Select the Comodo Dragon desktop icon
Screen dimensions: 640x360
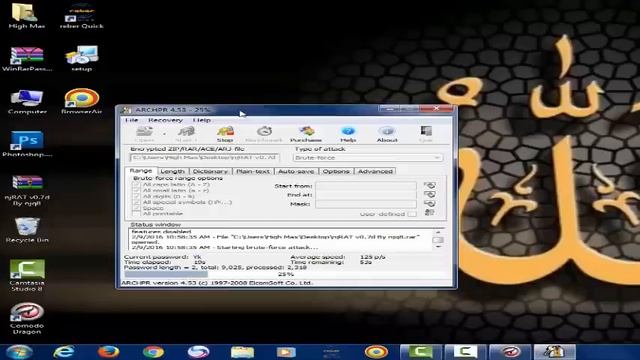tap(27, 319)
